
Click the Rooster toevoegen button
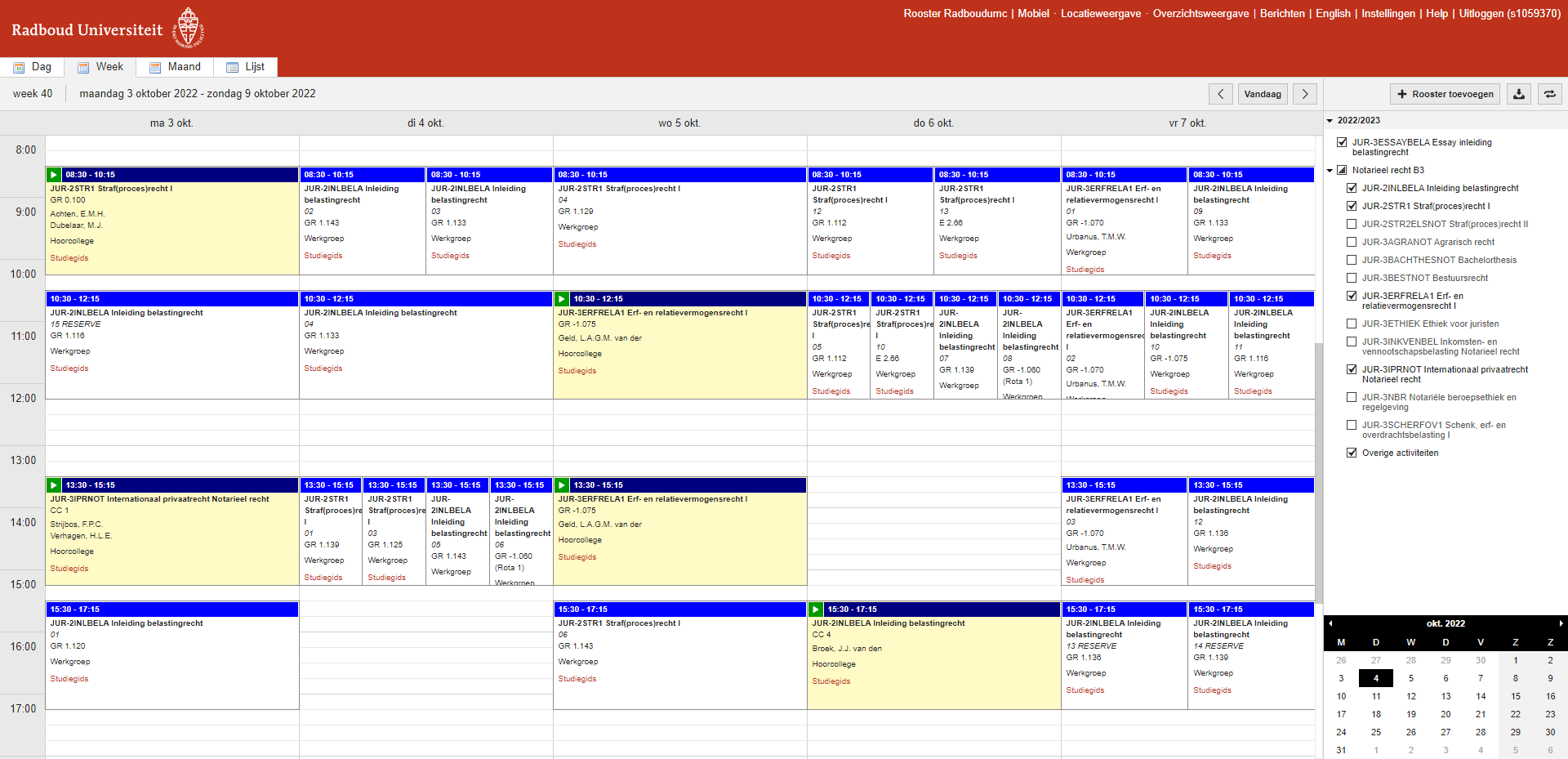[1445, 94]
